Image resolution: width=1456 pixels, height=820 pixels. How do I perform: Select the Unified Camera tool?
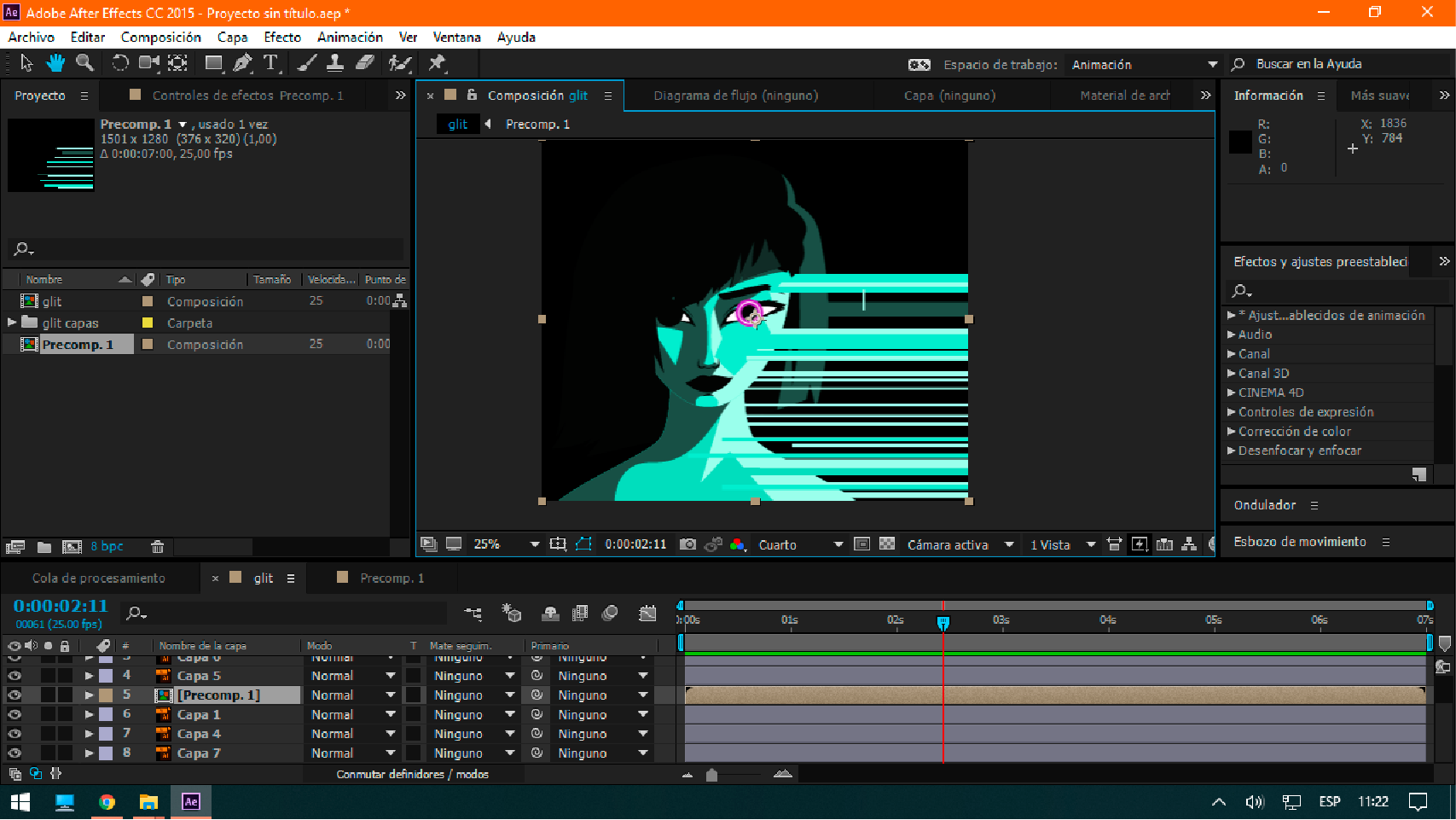pyautogui.click(x=149, y=62)
